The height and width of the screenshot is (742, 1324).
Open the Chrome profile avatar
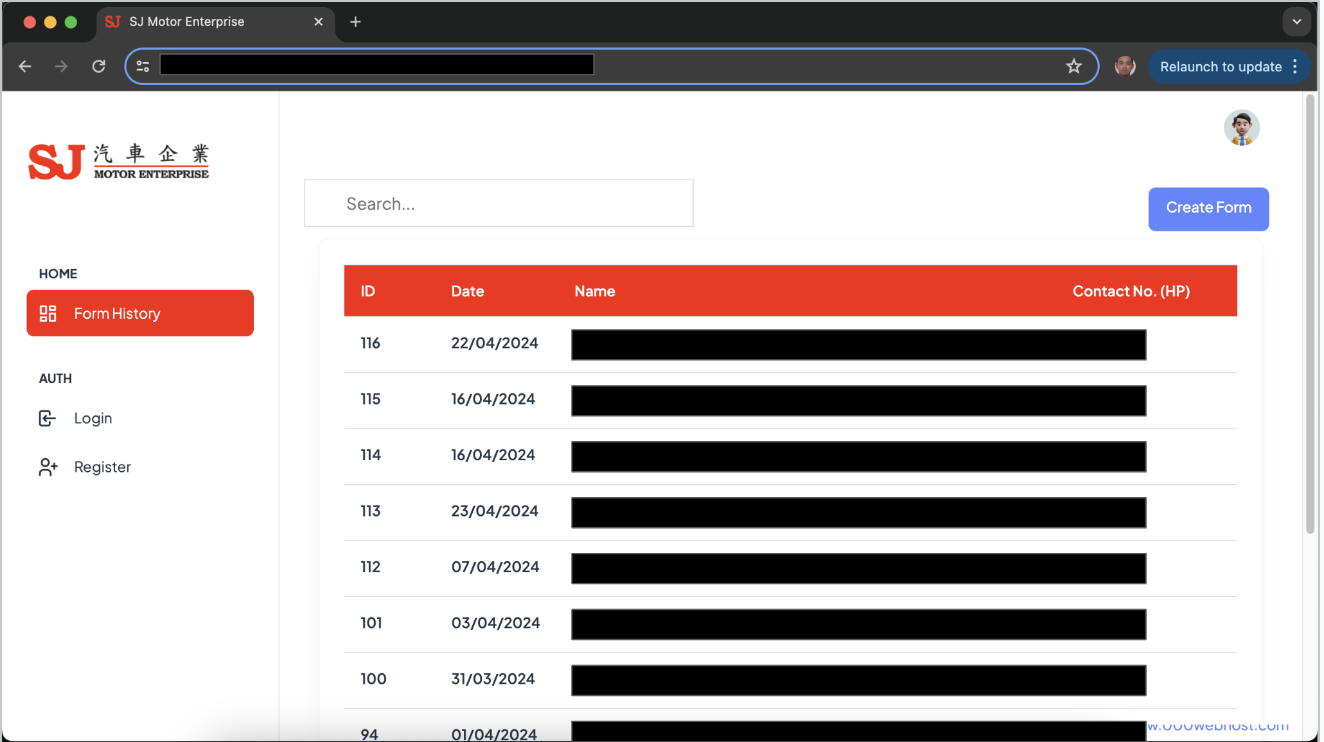[x=1125, y=66]
